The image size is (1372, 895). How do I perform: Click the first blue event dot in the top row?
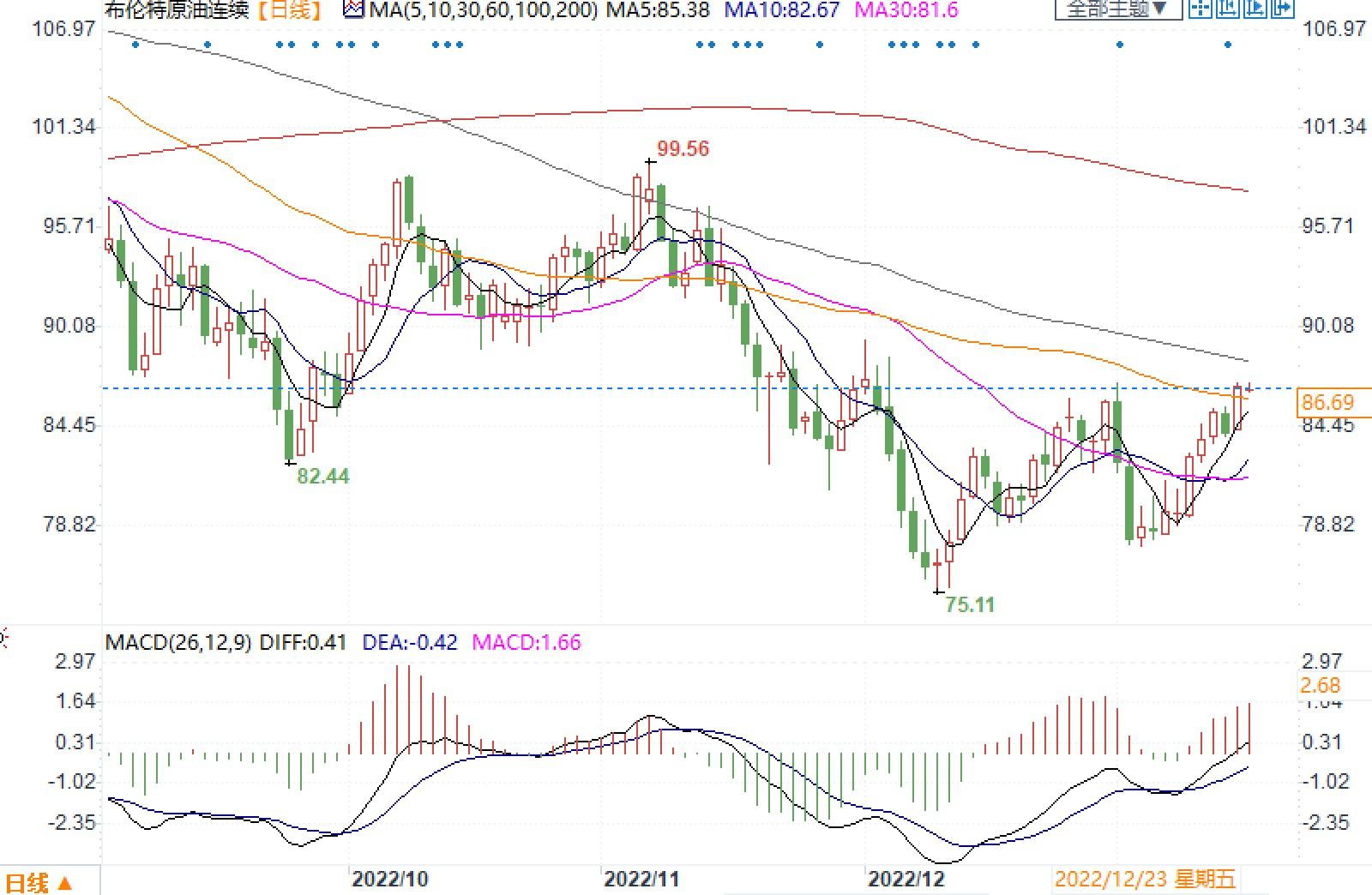[x=135, y=45]
